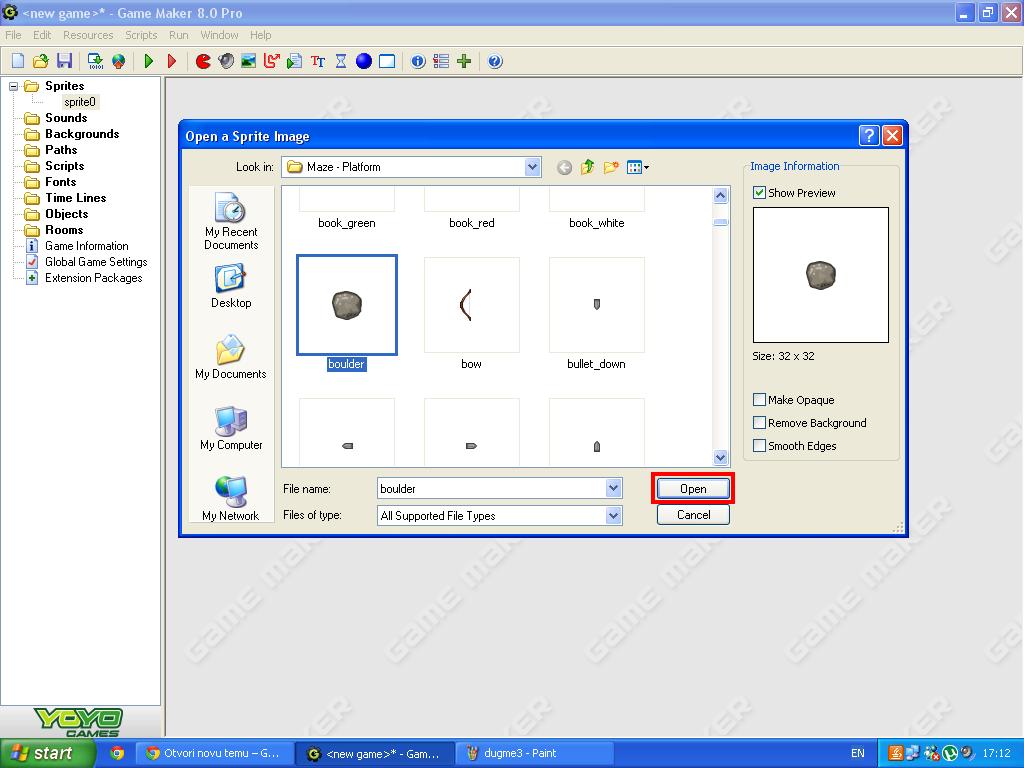
Task: Click the Open button in dialog
Action: 693,488
